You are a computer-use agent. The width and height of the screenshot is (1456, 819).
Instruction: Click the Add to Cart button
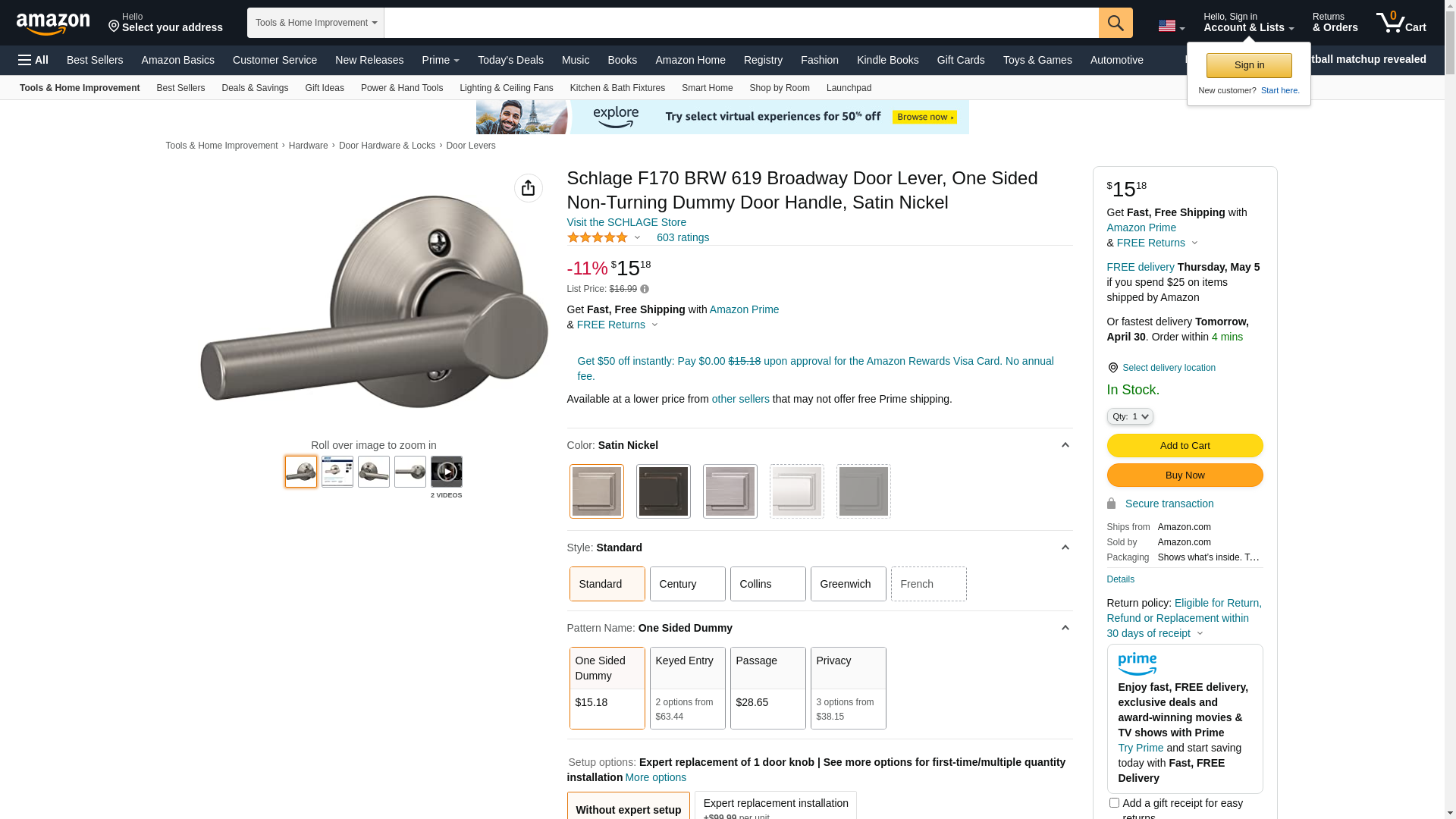[1185, 445]
